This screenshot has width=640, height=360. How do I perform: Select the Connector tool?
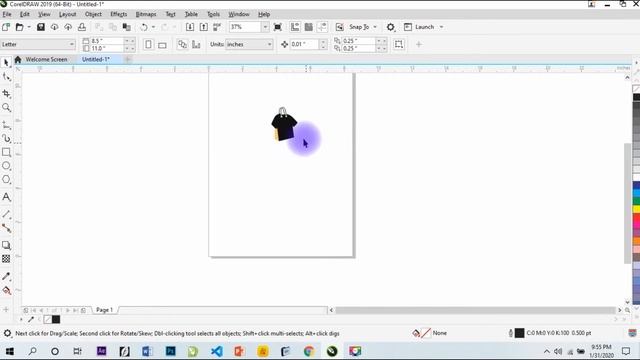(6, 228)
